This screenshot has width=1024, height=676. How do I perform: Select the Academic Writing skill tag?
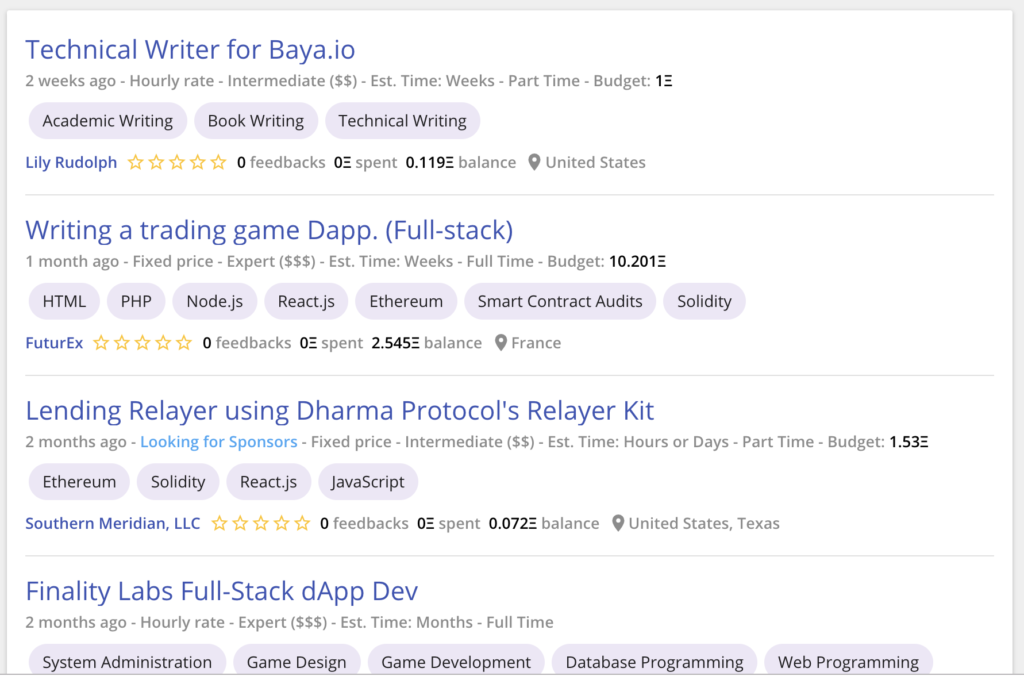click(108, 121)
